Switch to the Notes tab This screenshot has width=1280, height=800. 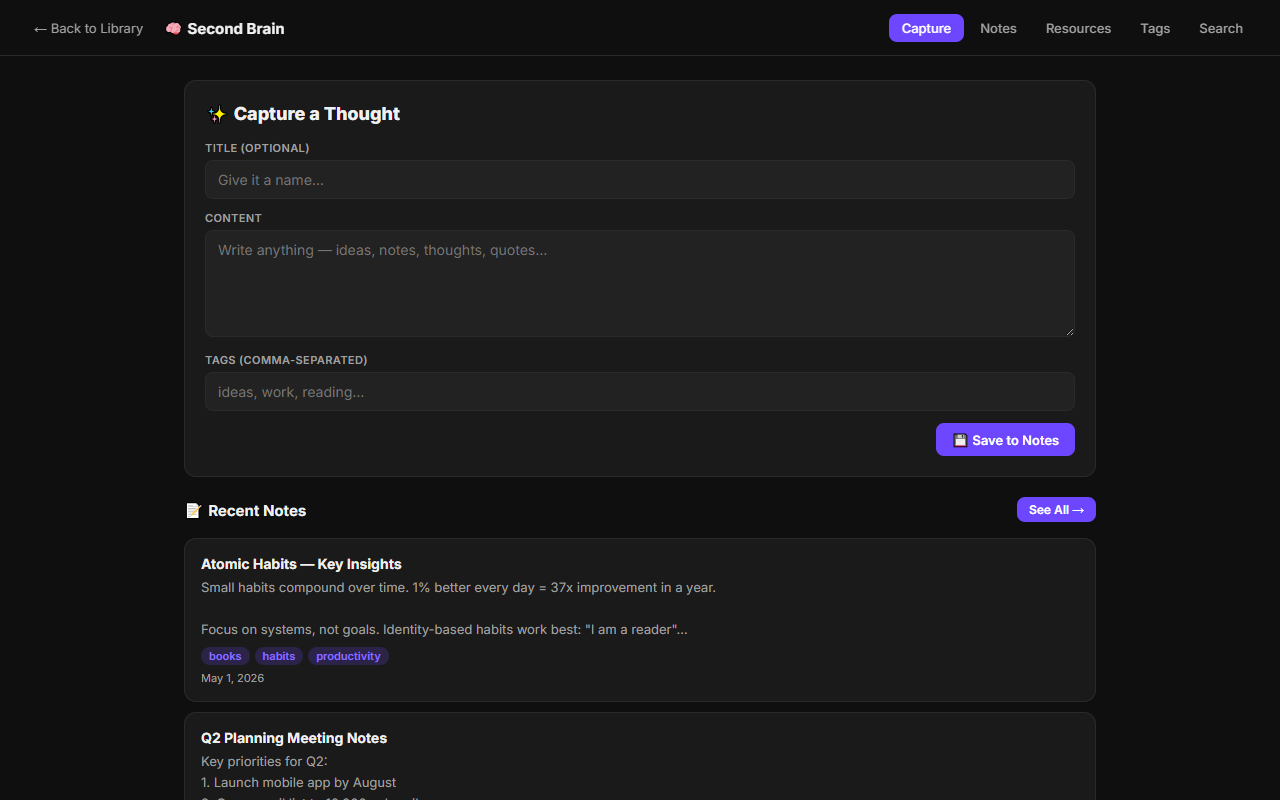998,28
